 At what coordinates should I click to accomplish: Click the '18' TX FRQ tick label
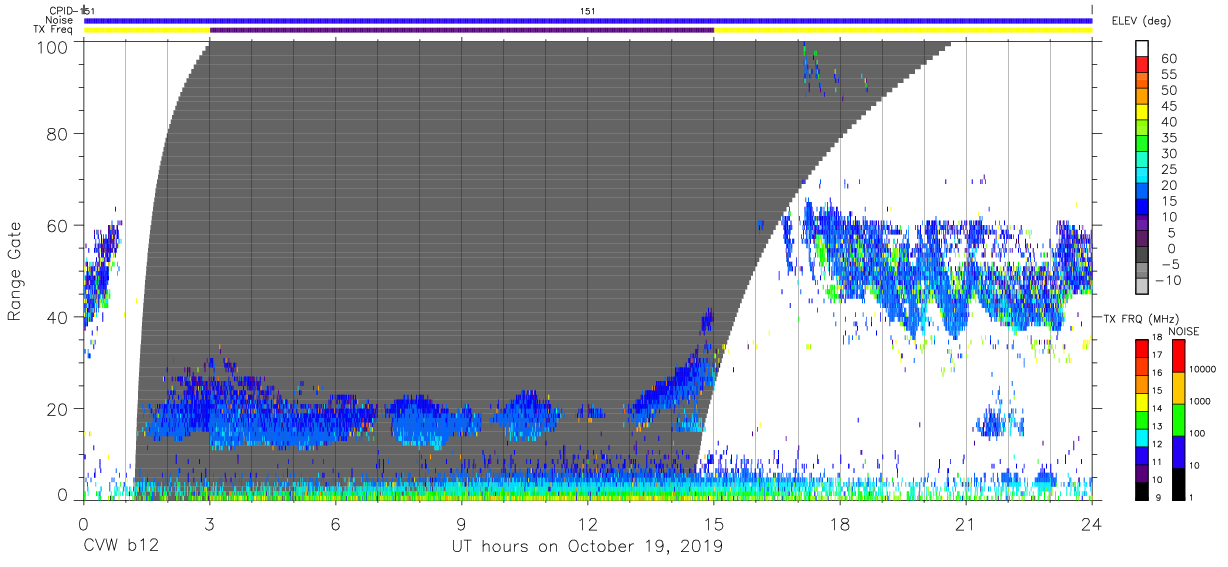pyautogui.click(x=1159, y=339)
